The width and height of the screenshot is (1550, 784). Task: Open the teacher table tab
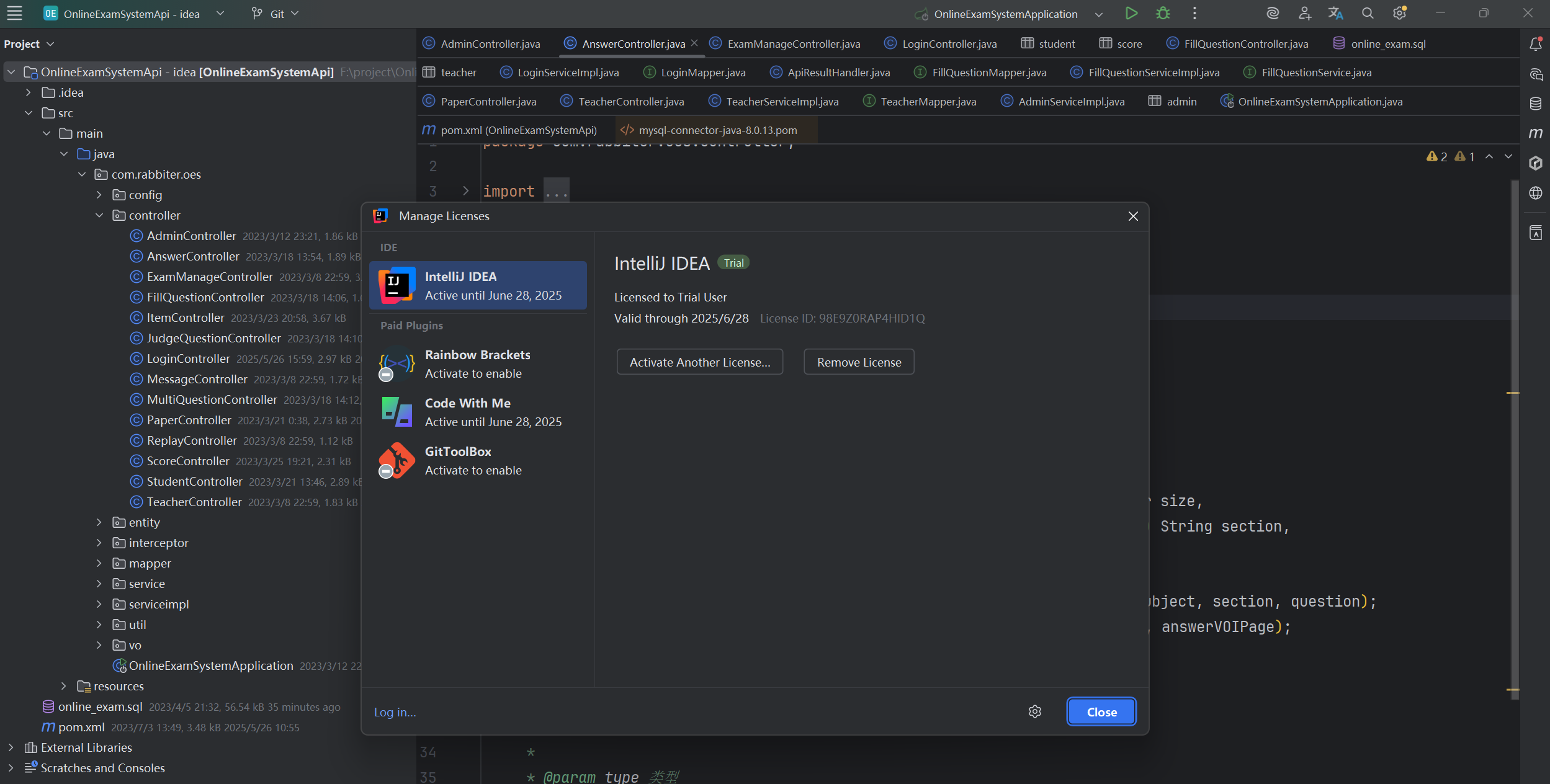tap(449, 73)
